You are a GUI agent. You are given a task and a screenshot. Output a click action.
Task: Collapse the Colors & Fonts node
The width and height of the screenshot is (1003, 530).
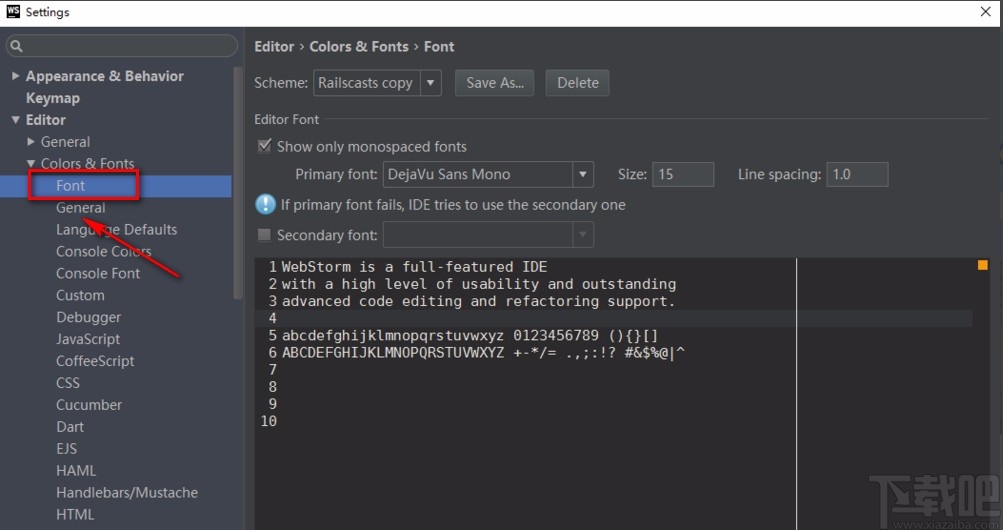30,164
